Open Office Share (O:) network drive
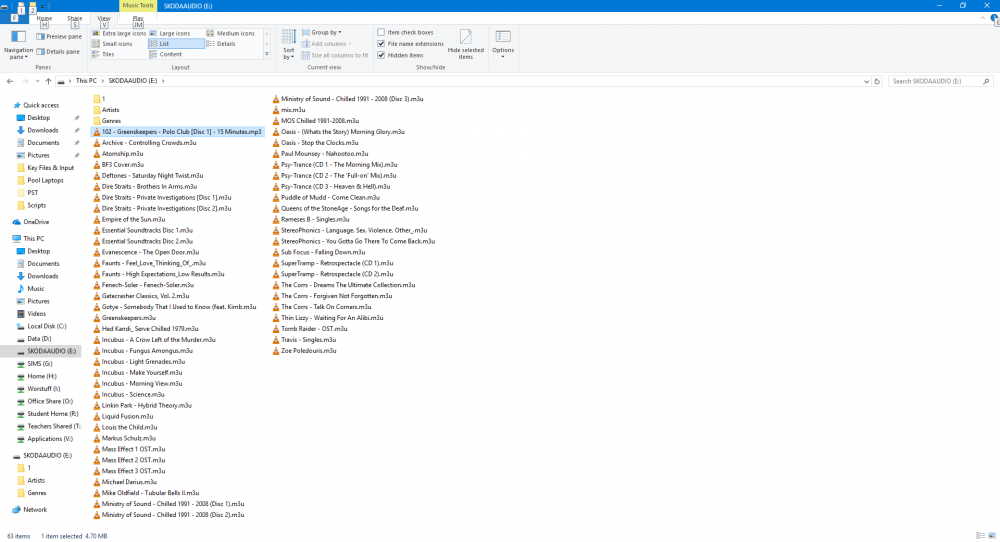Viewport: 1000px width, 542px height. pyautogui.click(x=50, y=401)
